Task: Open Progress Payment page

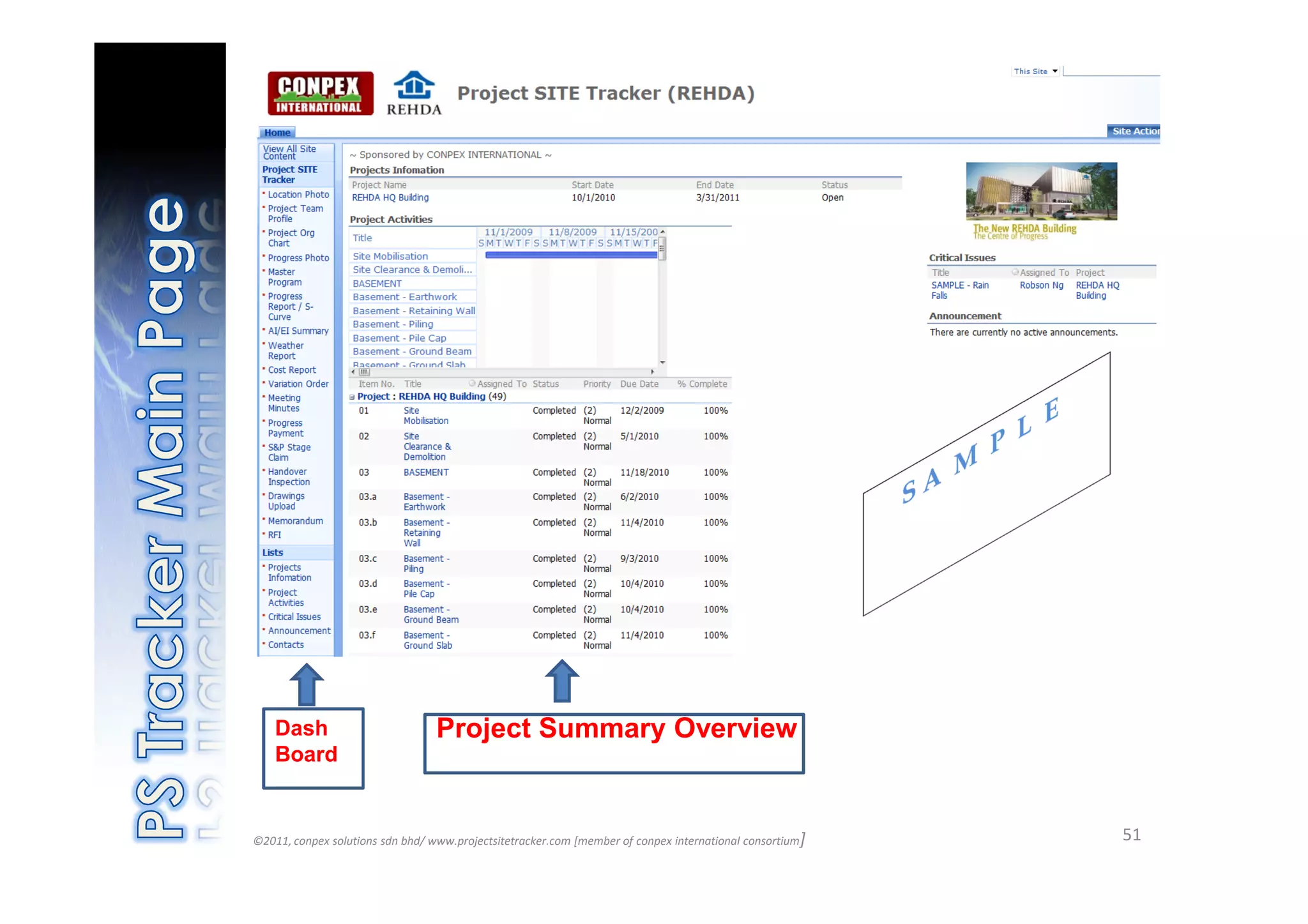Action: pyautogui.click(x=285, y=428)
